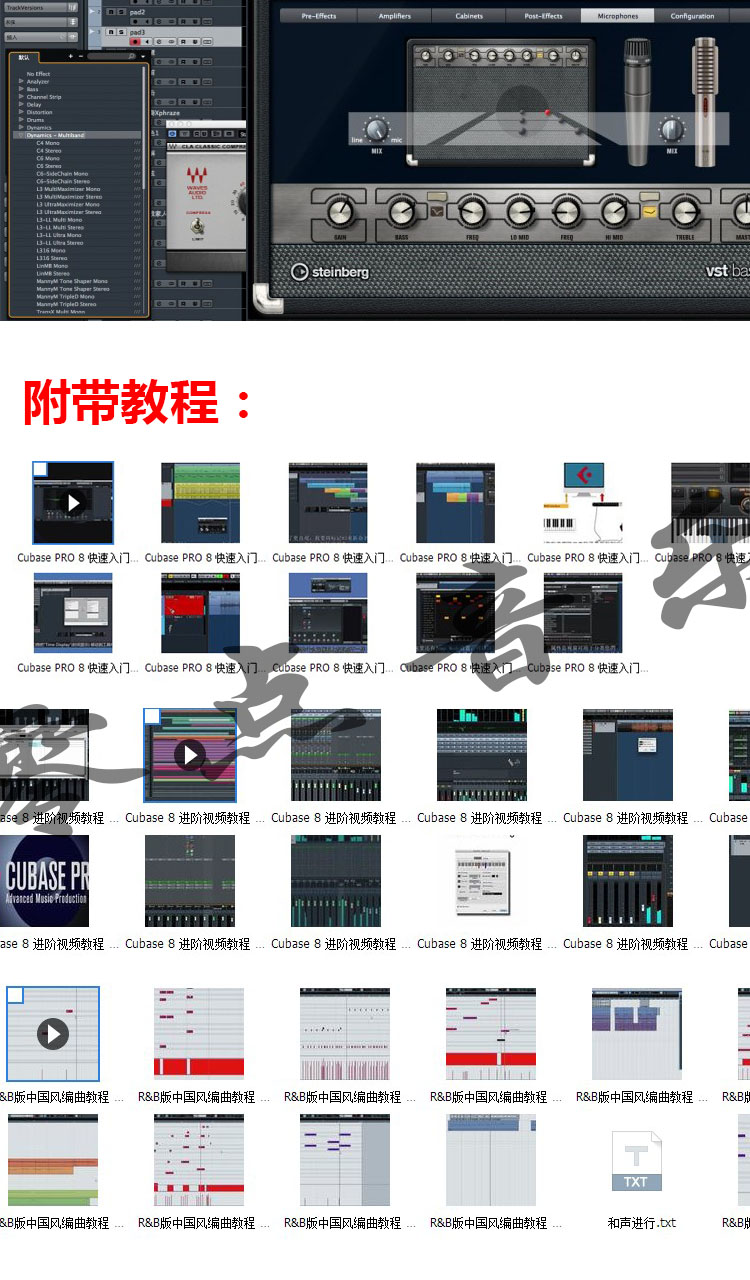Arm the red record button on pad3

[x=135, y=42]
